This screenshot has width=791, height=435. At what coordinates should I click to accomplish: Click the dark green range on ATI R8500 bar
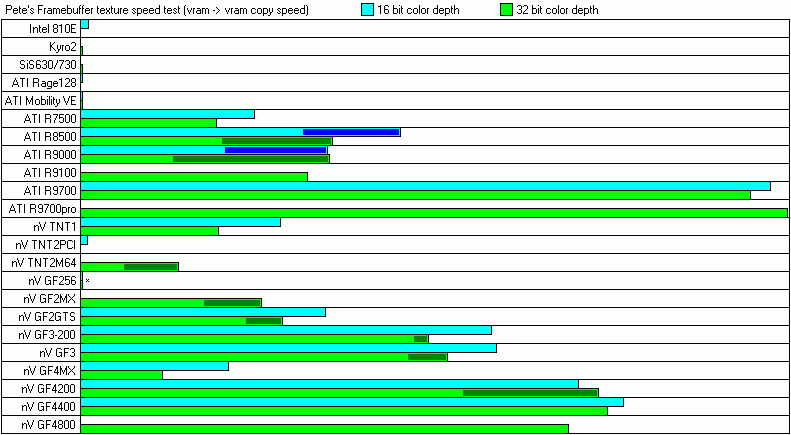[276, 141]
